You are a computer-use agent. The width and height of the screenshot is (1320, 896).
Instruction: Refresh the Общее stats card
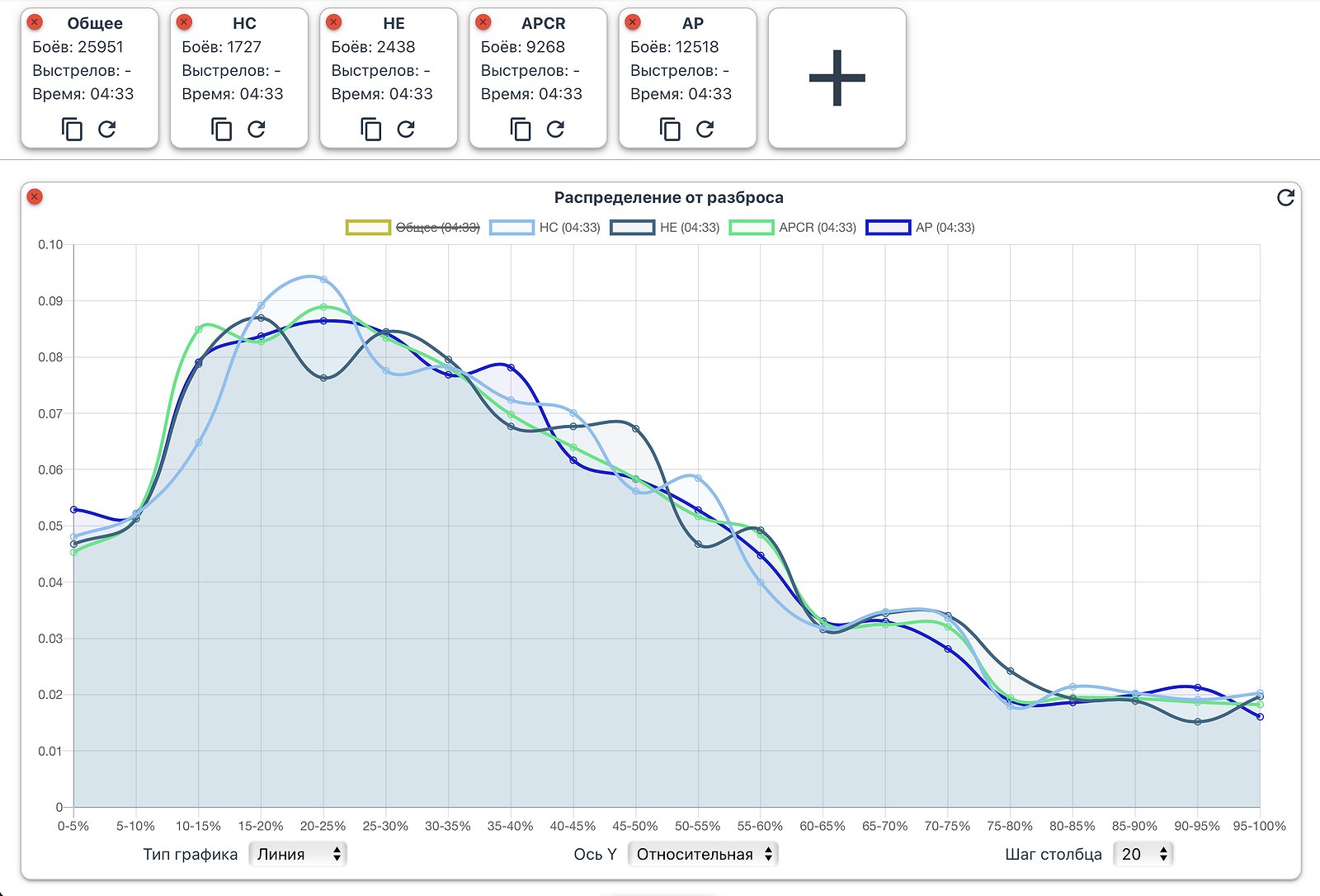107,130
